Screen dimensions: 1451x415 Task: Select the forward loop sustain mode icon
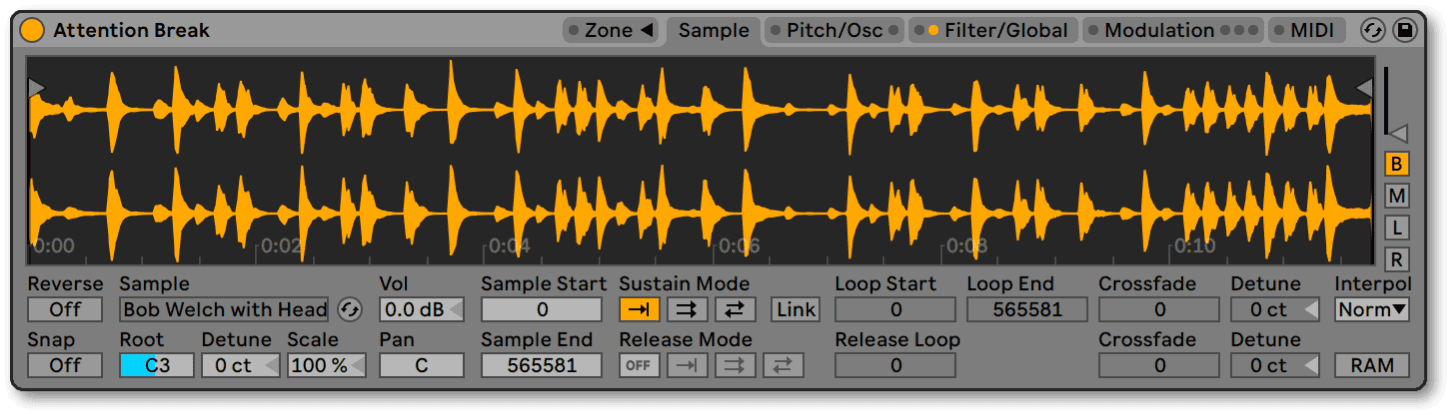(687, 310)
